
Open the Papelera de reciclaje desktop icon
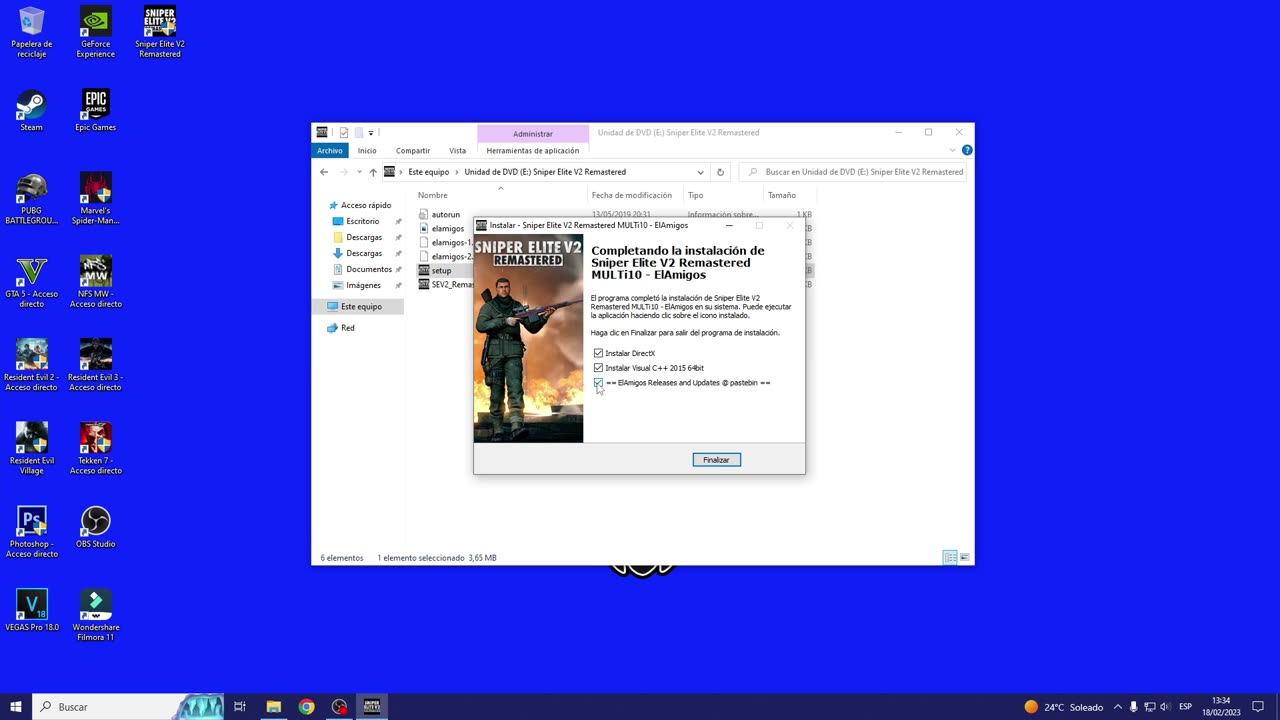[x=32, y=32]
